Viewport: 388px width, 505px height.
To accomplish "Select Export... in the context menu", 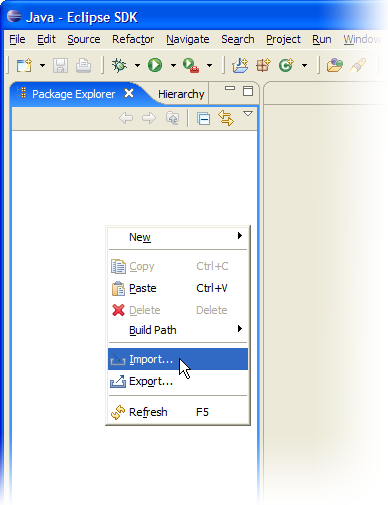I will (178, 381).
